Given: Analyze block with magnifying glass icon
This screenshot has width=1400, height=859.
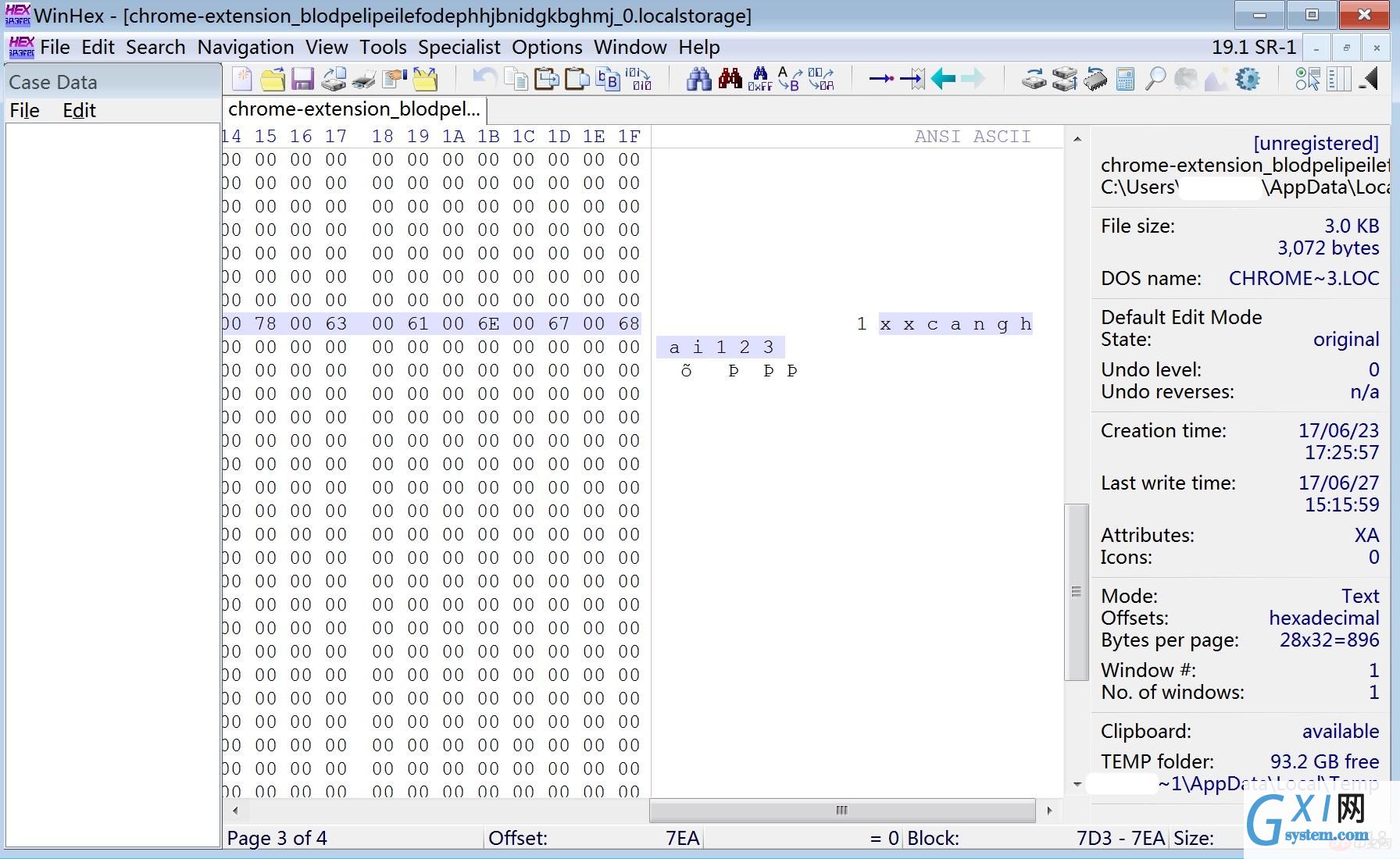Looking at the screenshot, I should 1155,79.
